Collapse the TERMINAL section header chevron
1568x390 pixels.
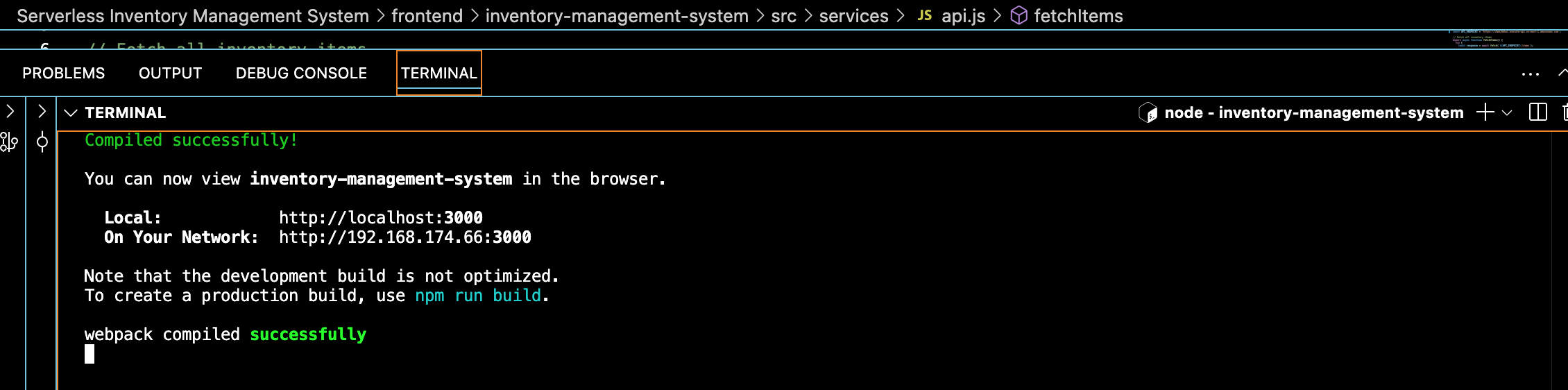pyautogui.click(x=70, y=112)
